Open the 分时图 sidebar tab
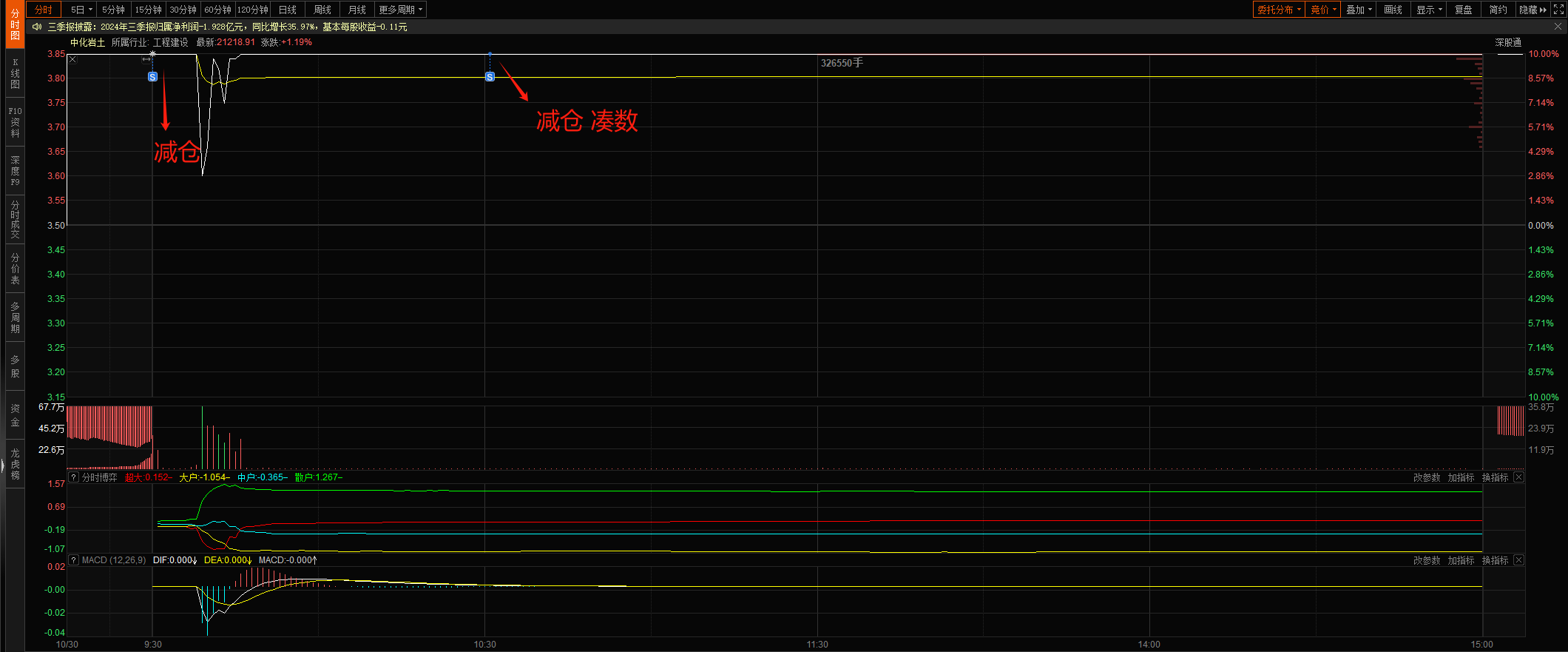 [15, 25]
